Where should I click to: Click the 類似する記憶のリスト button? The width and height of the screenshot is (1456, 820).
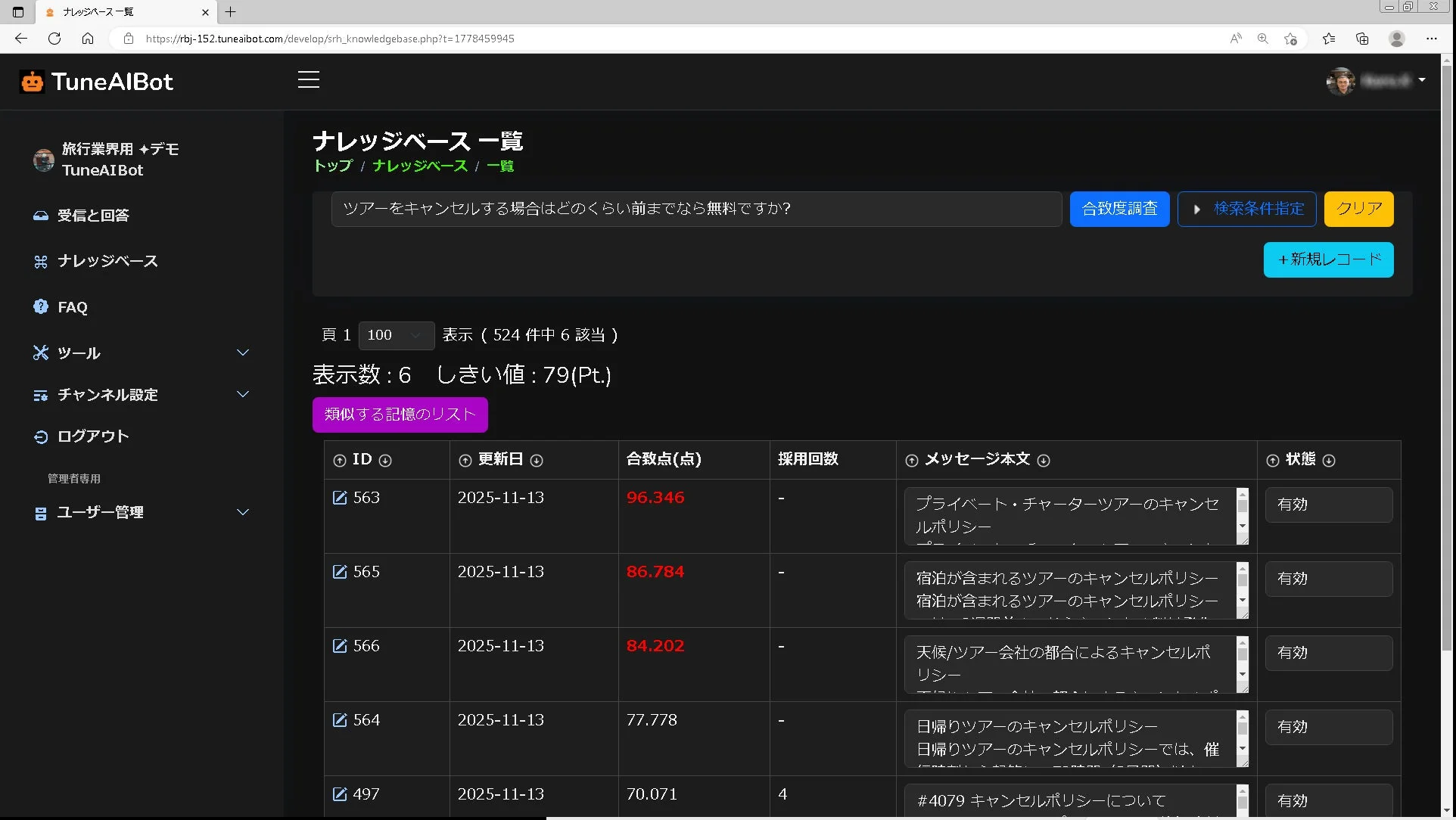(x=400, y=415)
